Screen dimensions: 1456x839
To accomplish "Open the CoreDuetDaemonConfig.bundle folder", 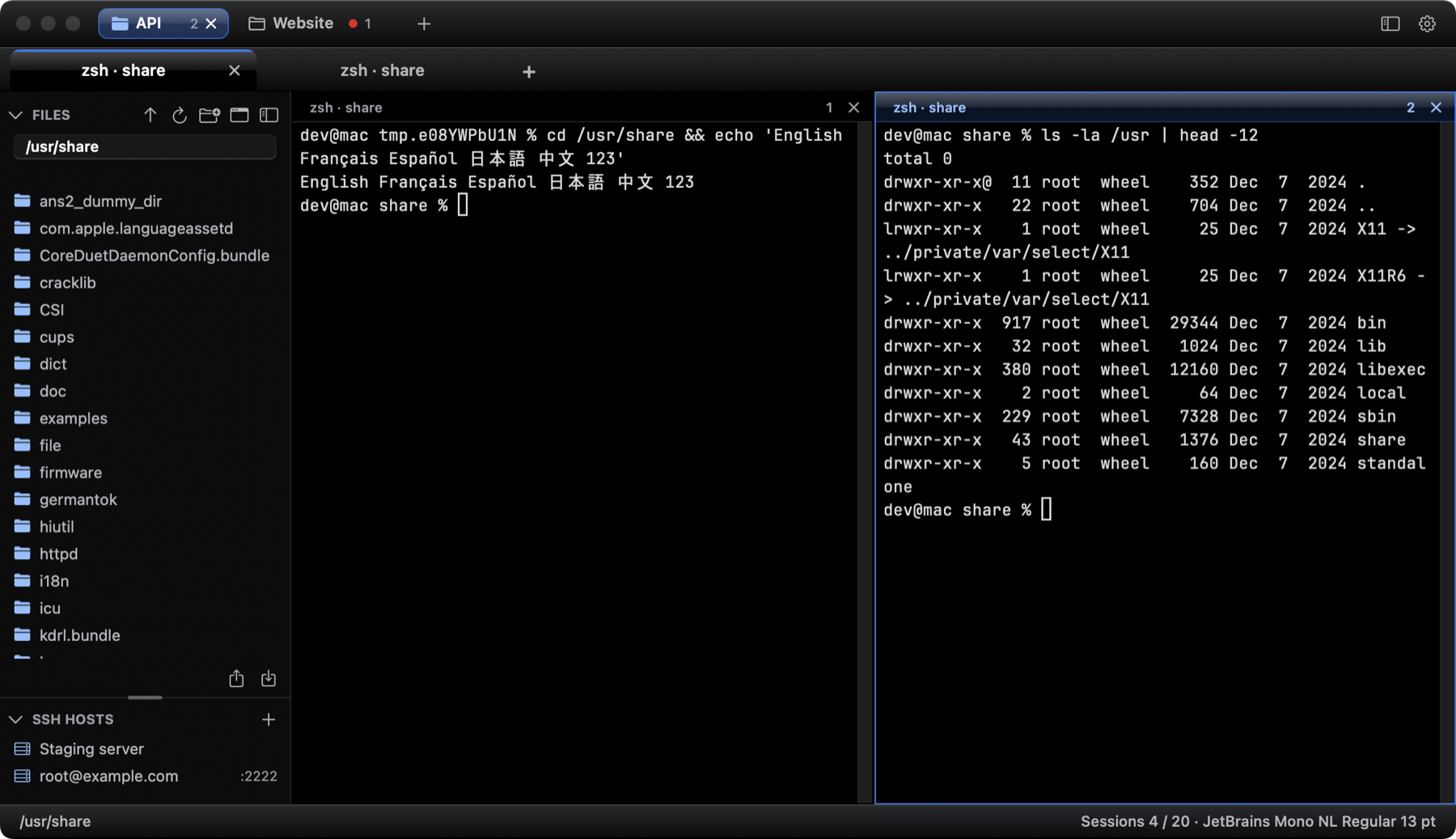I will (x=145, y=256).
